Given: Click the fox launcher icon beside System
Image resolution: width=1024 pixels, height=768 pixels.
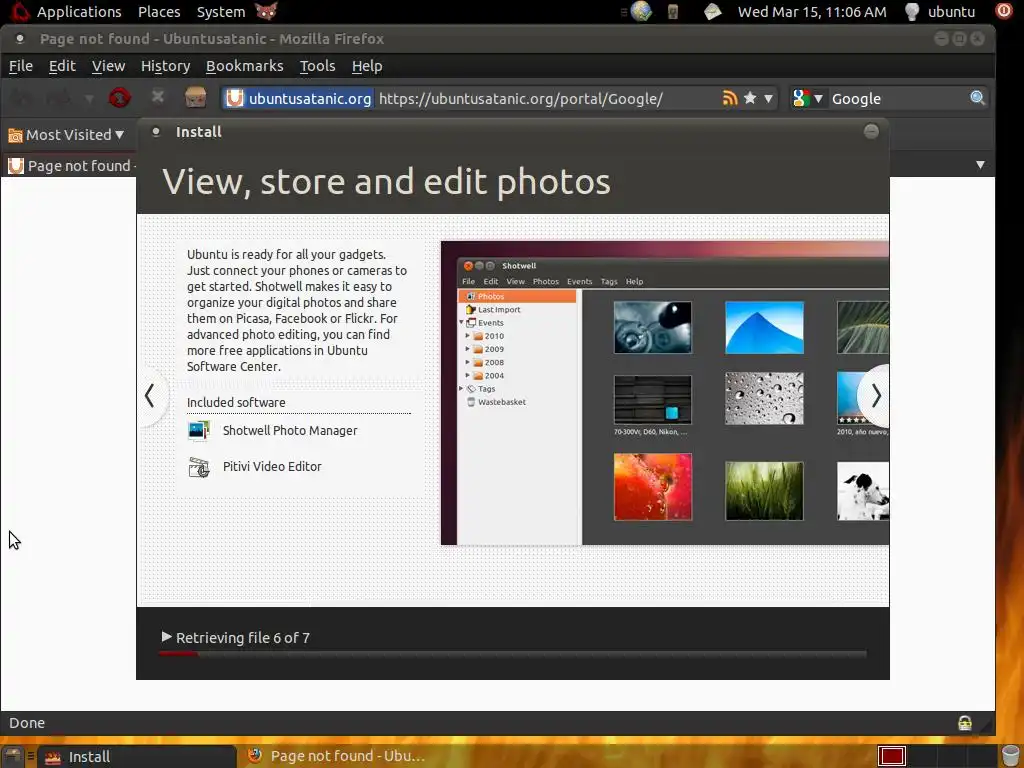Looking at the screenshot, I should click(266, 11).
